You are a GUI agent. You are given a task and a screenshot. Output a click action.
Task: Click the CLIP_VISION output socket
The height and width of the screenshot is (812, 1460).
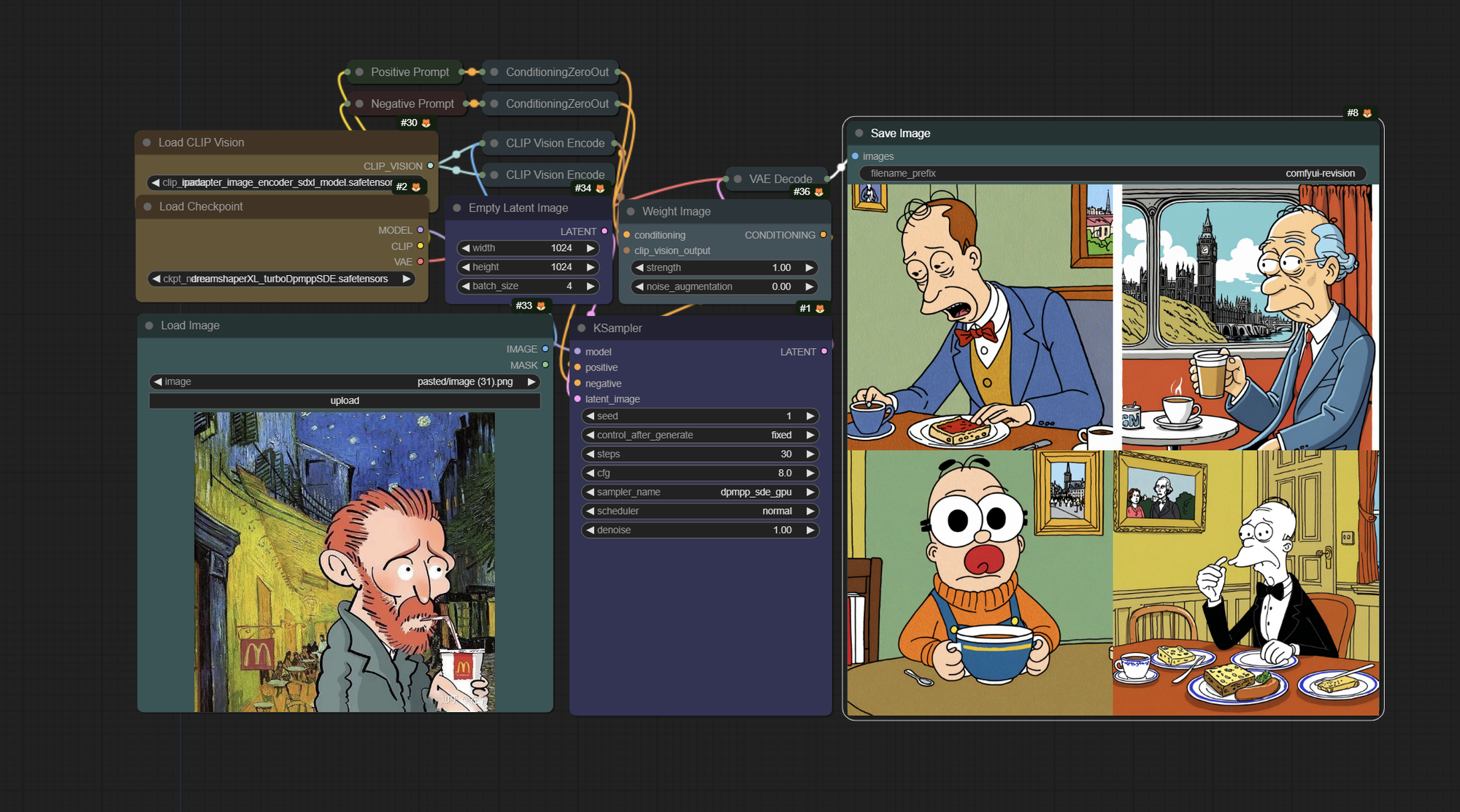click(x=431, y=166)
